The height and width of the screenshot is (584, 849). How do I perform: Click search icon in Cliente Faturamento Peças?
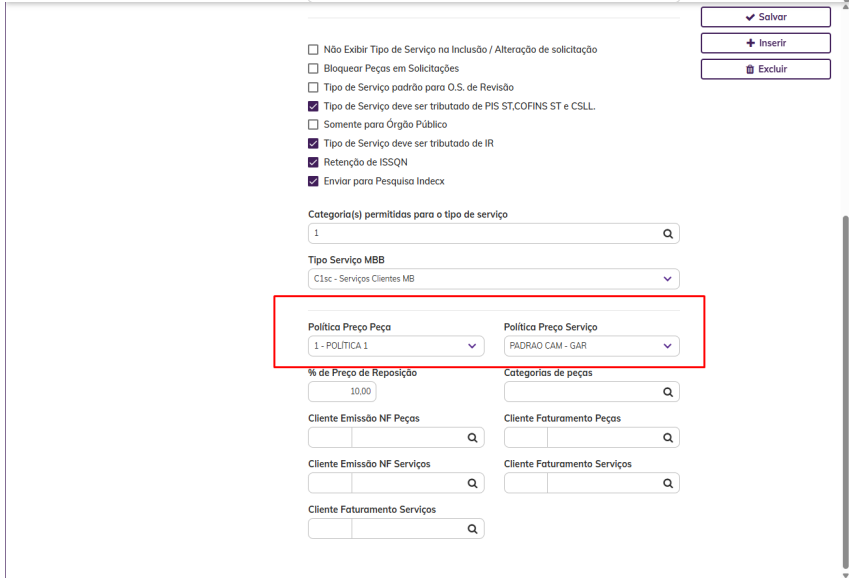668,438
